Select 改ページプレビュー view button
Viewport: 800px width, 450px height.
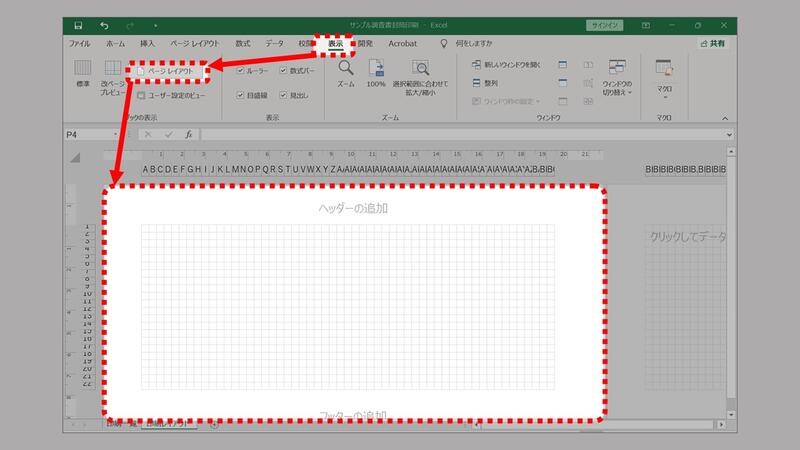click(x=113, y=78)
